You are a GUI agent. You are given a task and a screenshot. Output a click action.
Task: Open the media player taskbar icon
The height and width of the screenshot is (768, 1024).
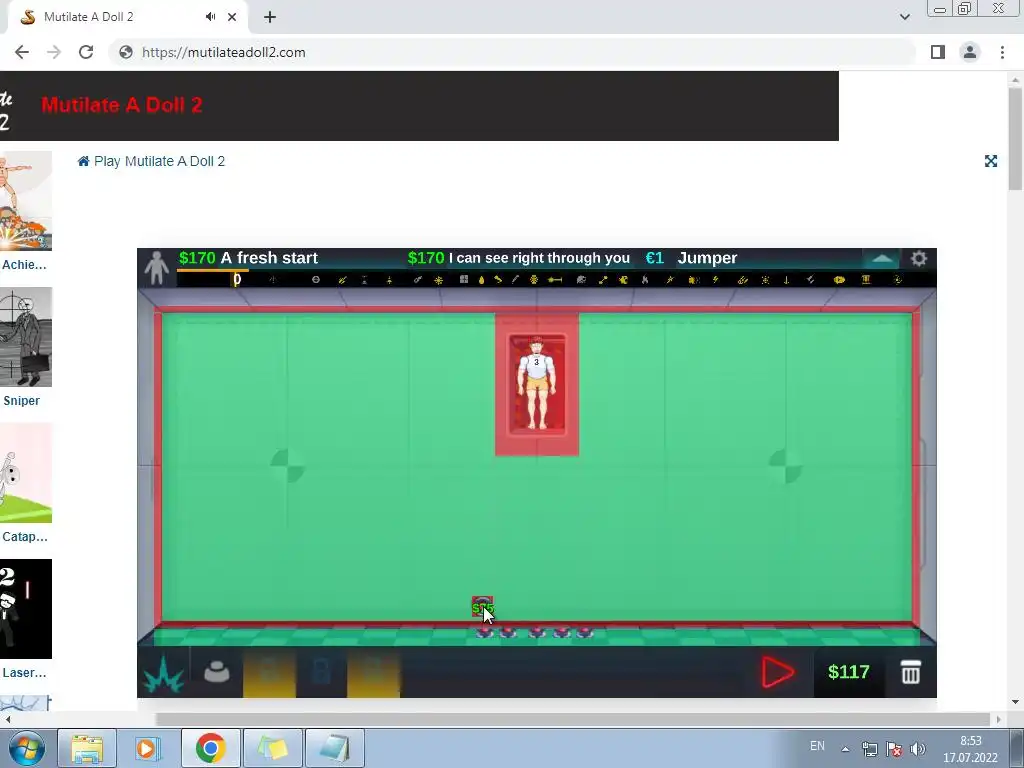coord(148,748)
